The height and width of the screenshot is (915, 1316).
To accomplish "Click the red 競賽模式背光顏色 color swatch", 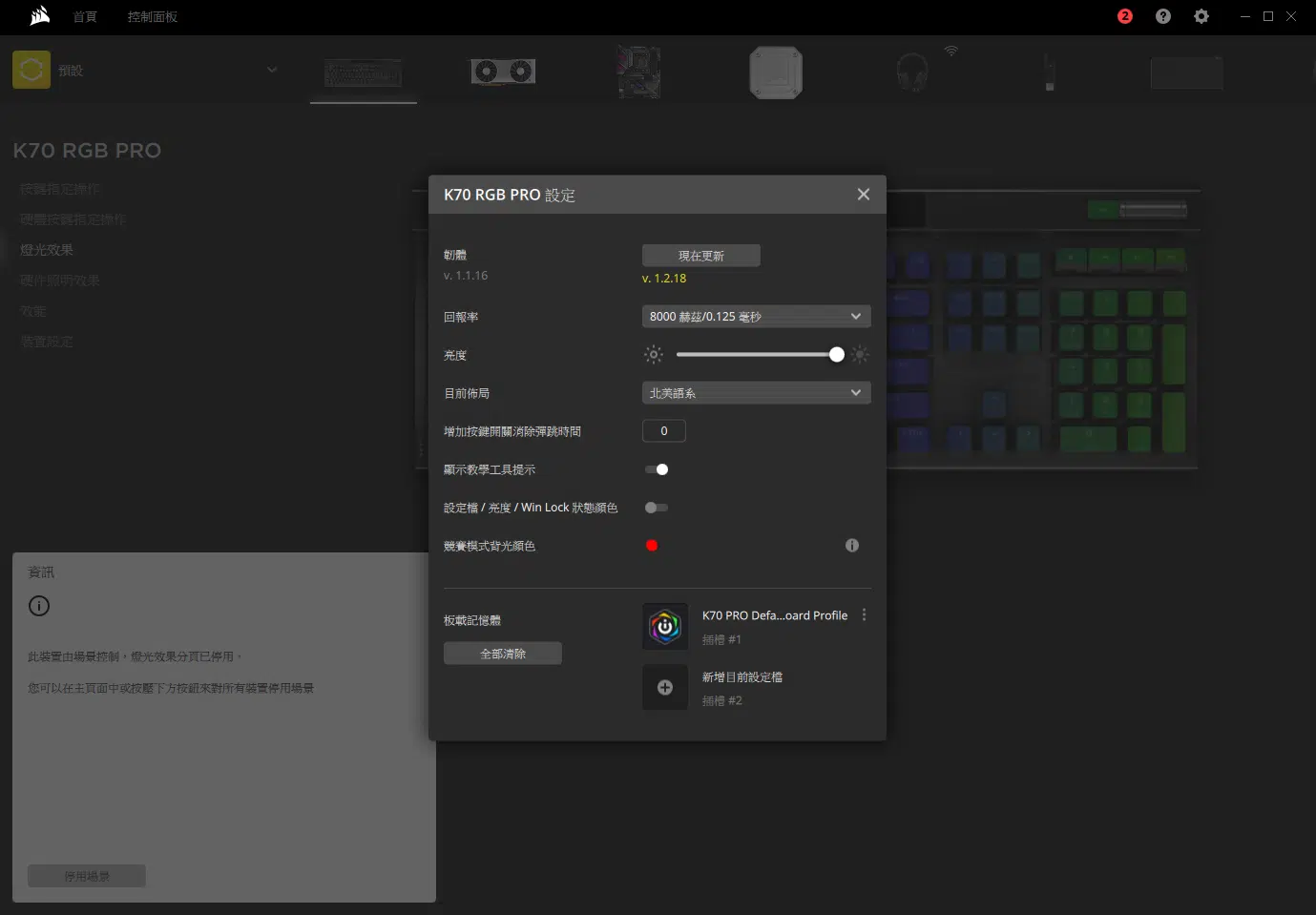I will (x=652, y=546).
